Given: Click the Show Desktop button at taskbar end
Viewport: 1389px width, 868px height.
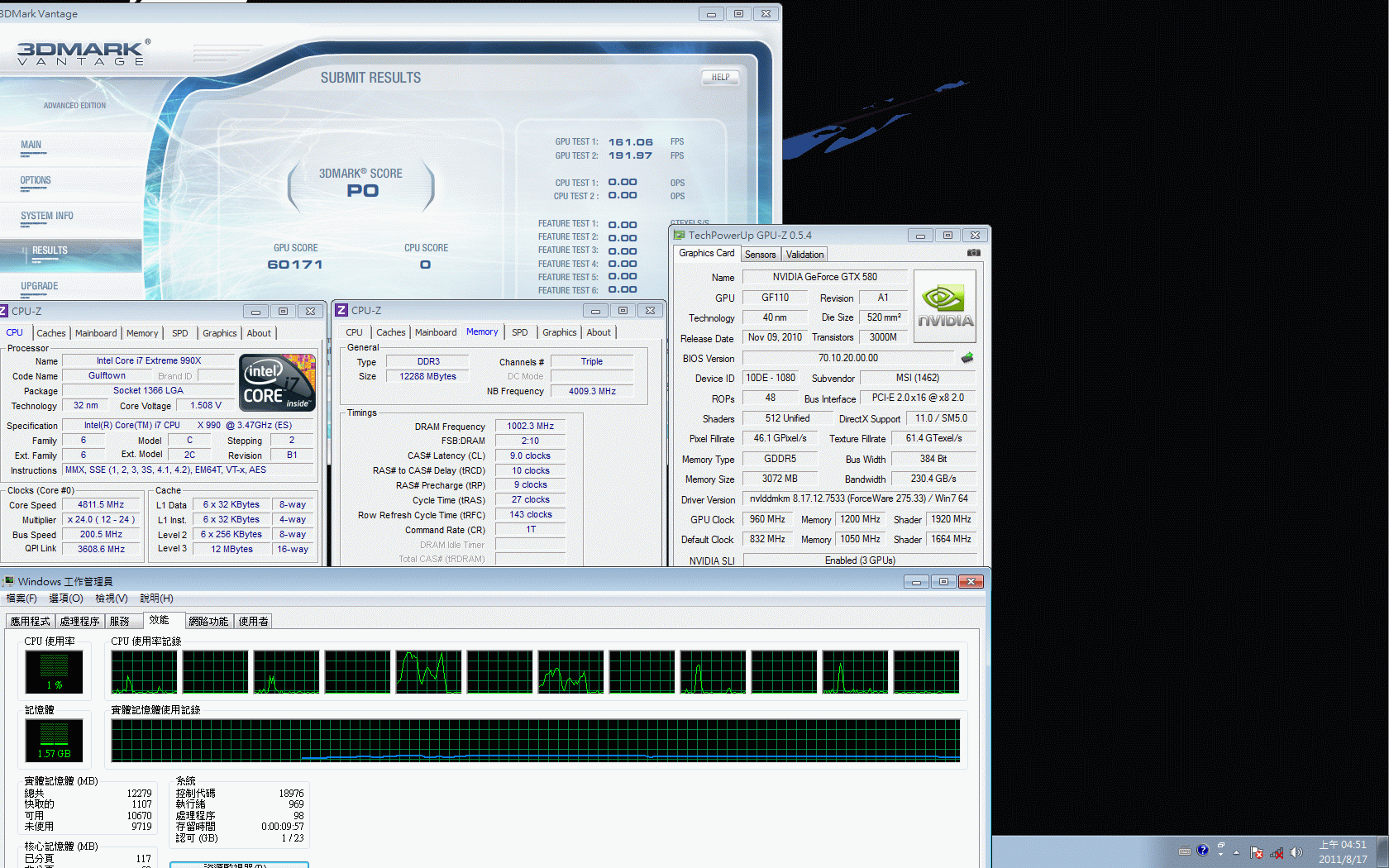Looking at the screenshot, I should click(x=1383, y=851).
